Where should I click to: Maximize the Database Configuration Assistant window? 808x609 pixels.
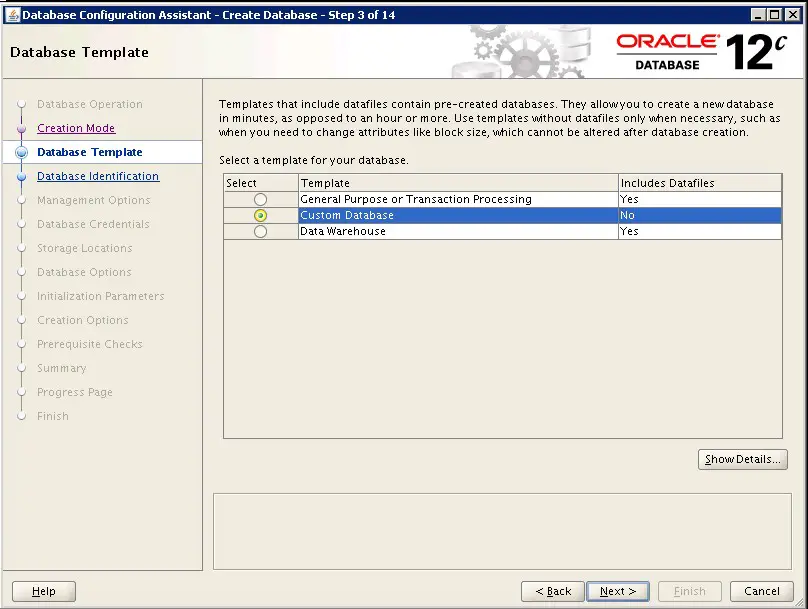[x=775, y=15]
